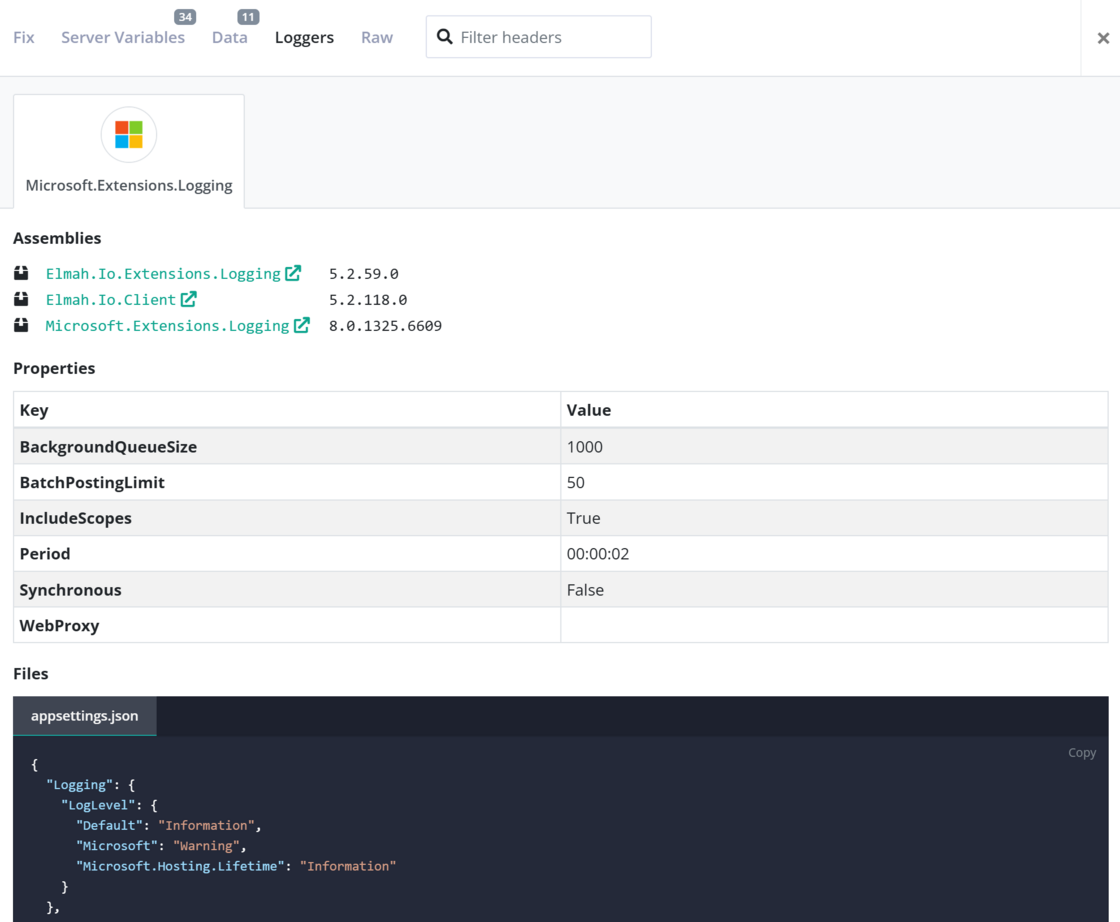Image resolution: width=1120 pixels, height=922 pixels.
Task: Select version text 5.2.118.0
Action: [368, 300]
